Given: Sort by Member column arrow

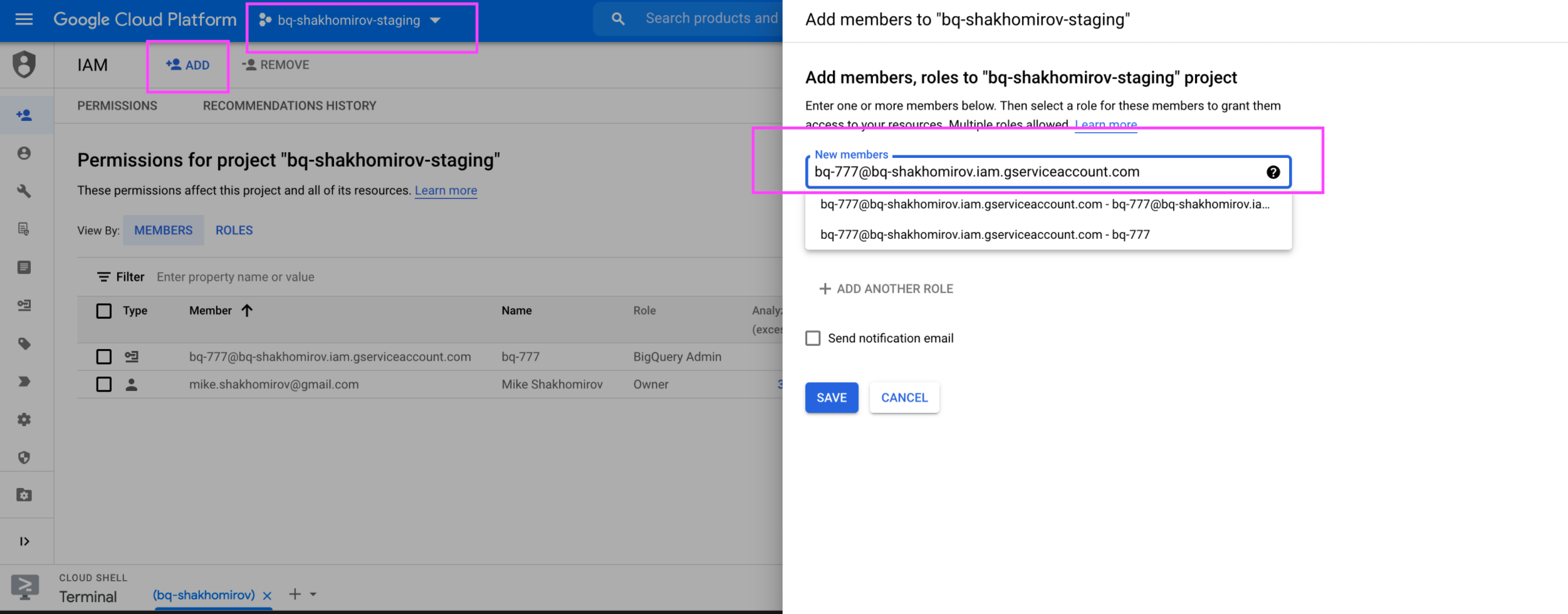Looking at the screenshot, I should click(x=247, y=311).
